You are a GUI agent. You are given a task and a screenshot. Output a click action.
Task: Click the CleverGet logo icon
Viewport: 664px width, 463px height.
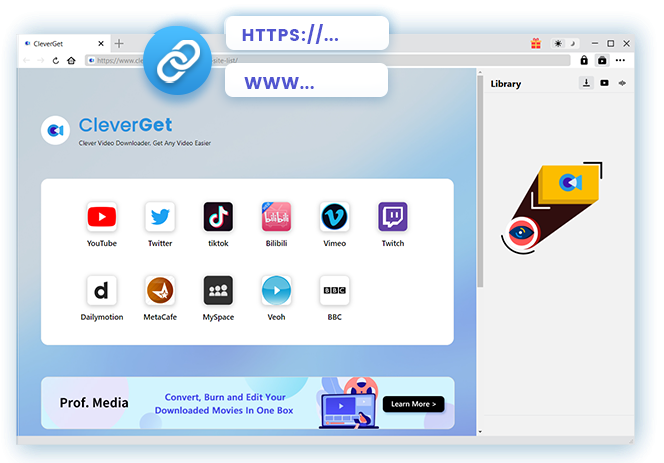(x=55, y=130)
